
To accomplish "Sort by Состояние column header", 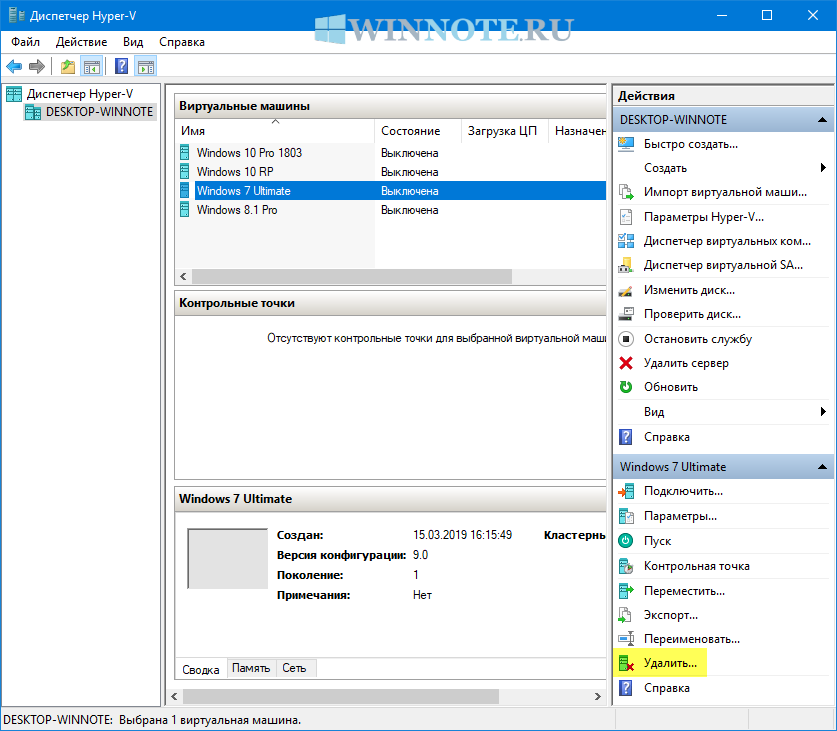I will (x=418, y=131).
